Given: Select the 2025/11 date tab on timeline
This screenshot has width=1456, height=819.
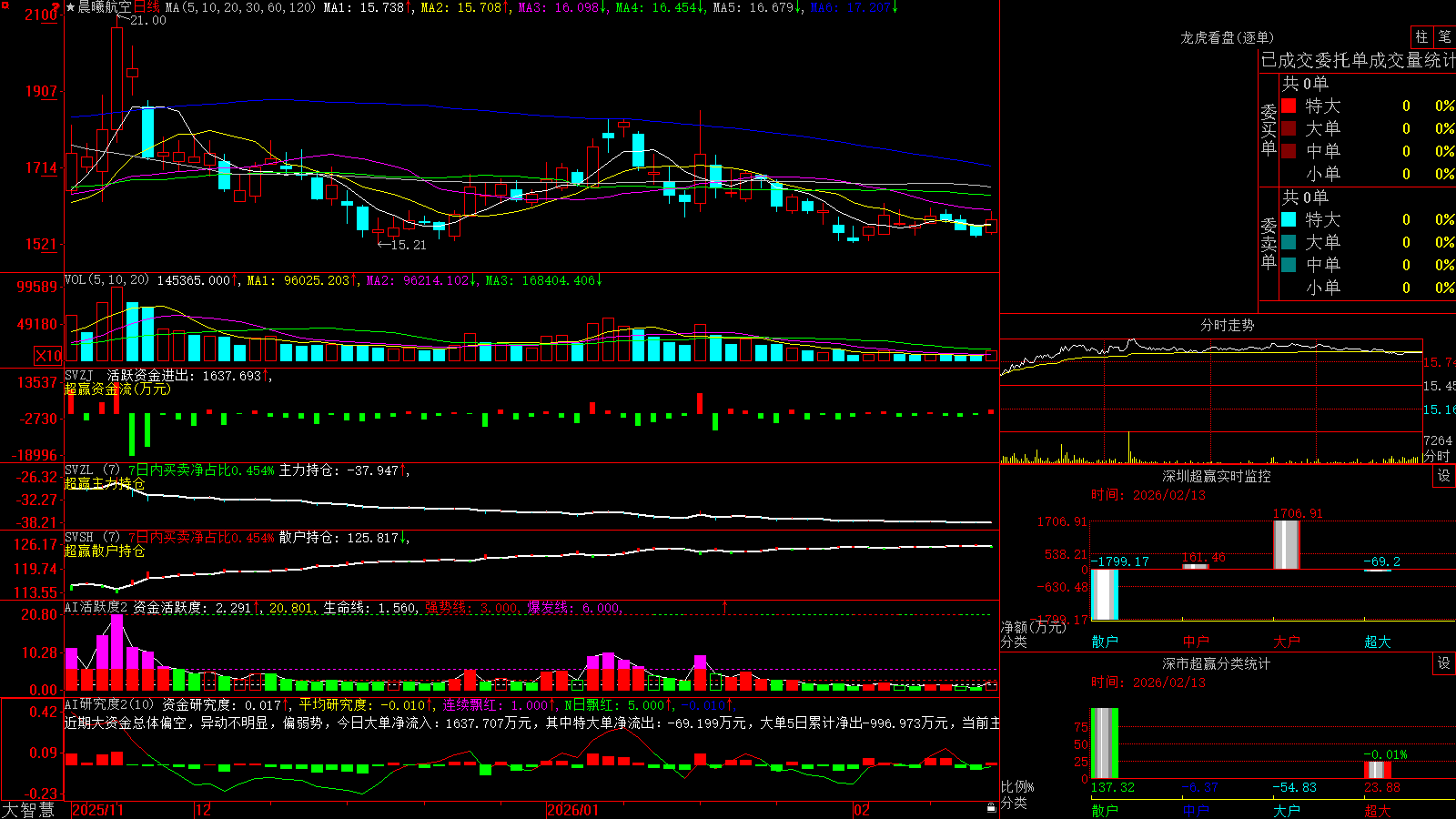Looking at the screenshot, I should [97, 810].
